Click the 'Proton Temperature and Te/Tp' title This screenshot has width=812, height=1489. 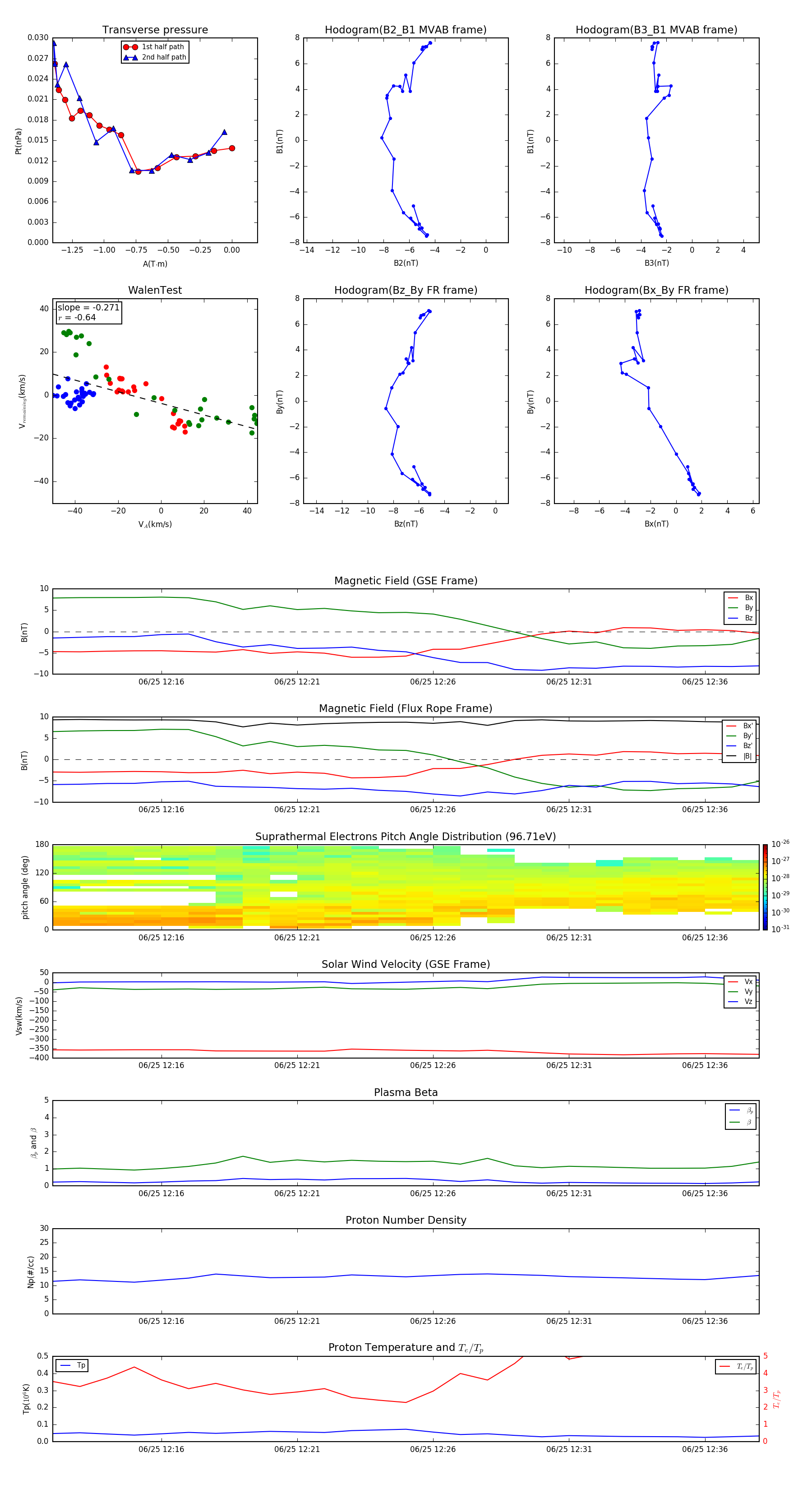point(406,1348)
